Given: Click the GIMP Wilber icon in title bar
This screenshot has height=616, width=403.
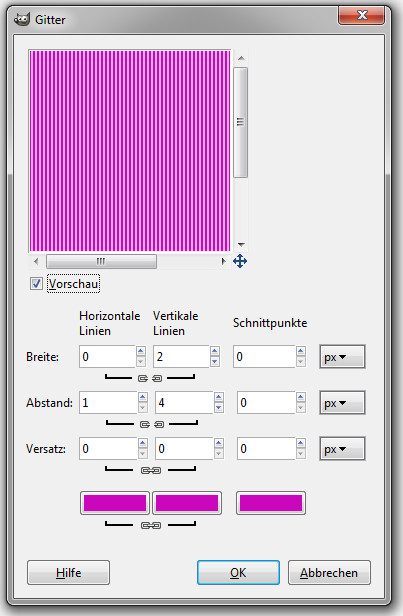Looking at the screenshot, I should coord(22,19).
